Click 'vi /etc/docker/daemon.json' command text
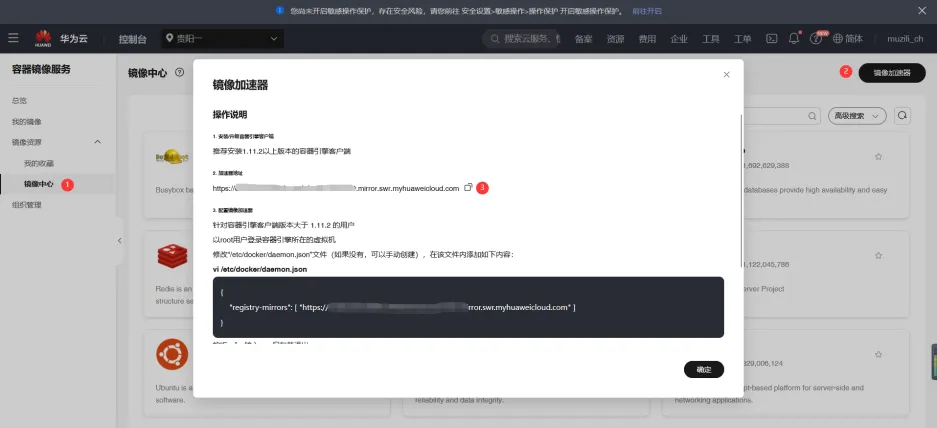Screen dimensions: 937x428 tap(260, 270)
